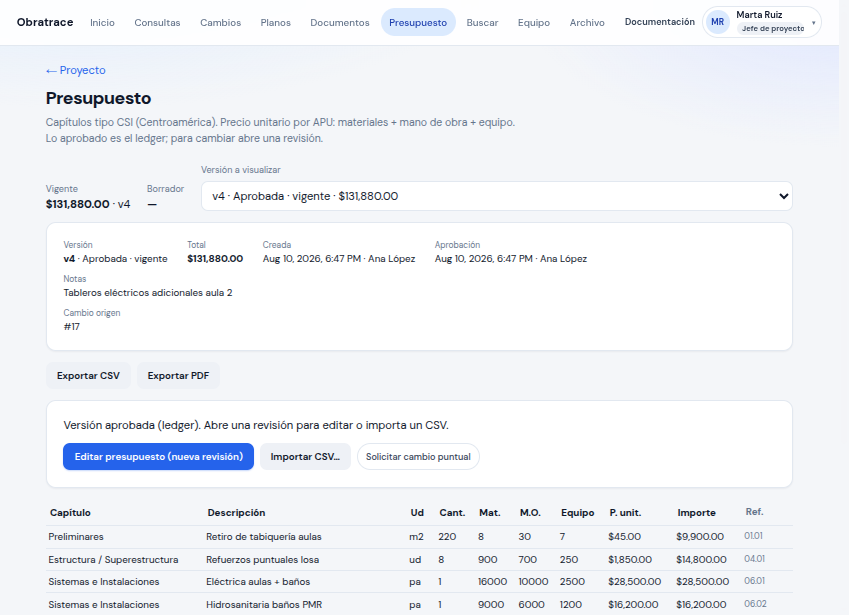Click the Descripción column header
Screen dimensions: 849x615
(x=236, y=513)
